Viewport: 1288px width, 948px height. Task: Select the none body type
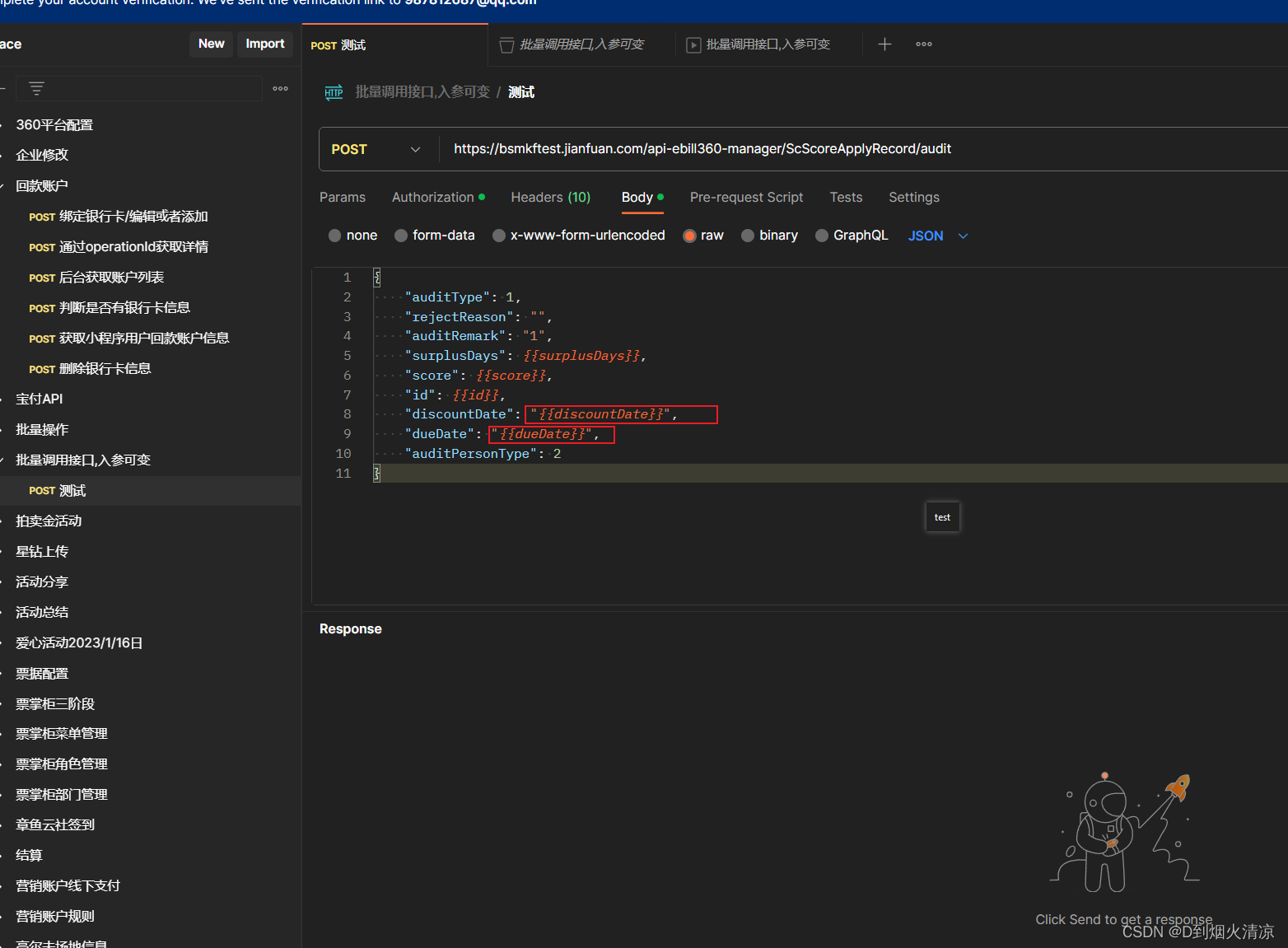[334, 236]
